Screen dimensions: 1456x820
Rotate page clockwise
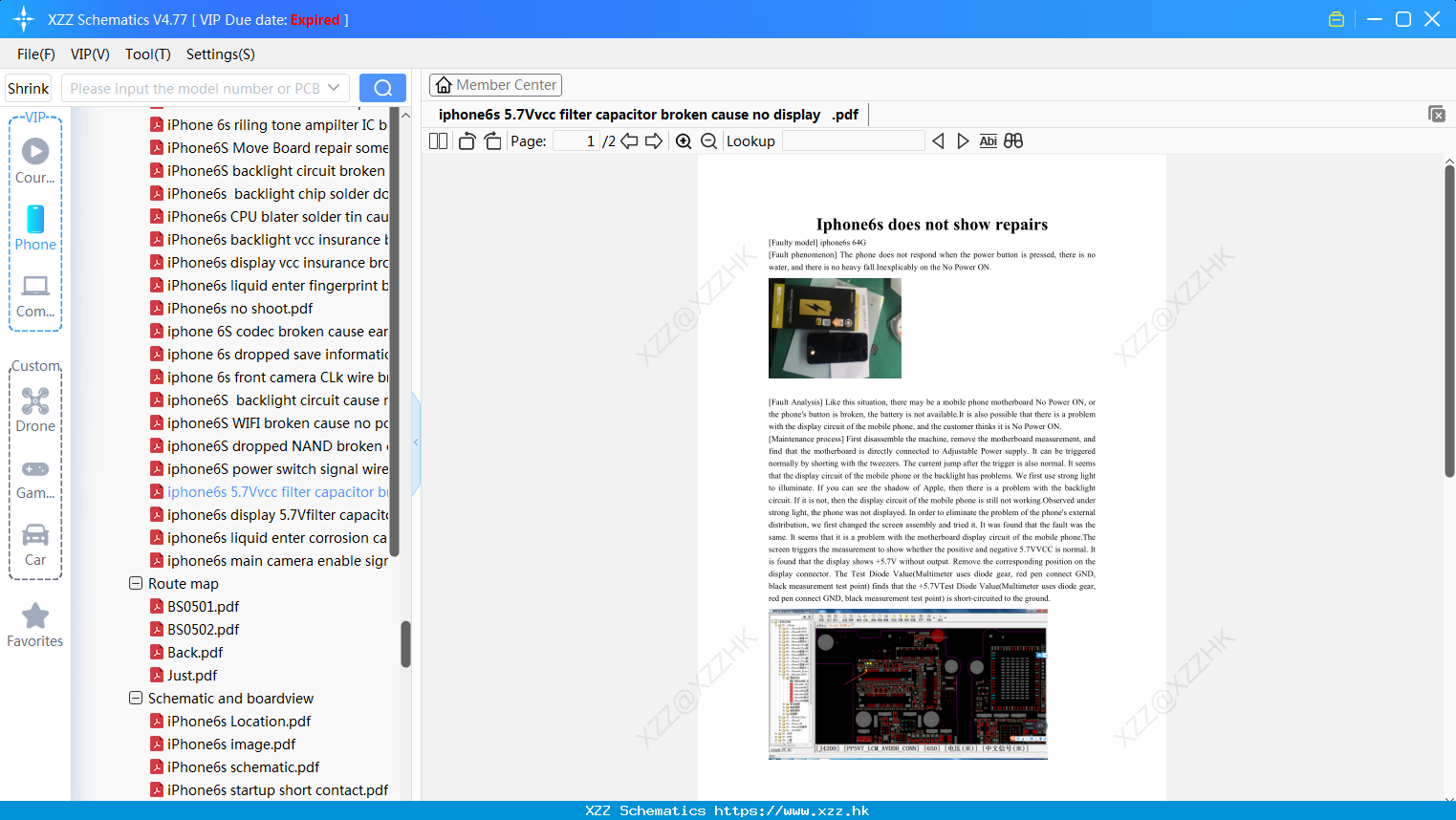[492, 141]
